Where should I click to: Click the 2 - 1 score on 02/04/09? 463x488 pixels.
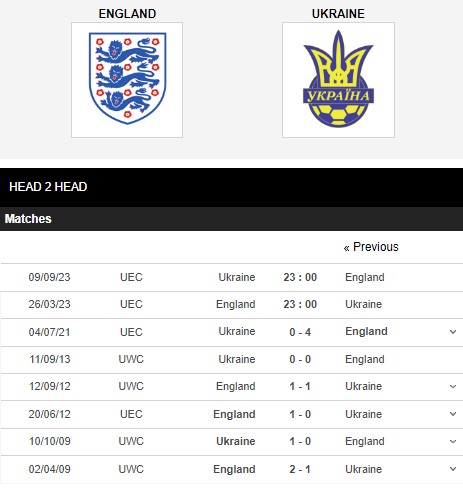(300, 469)
